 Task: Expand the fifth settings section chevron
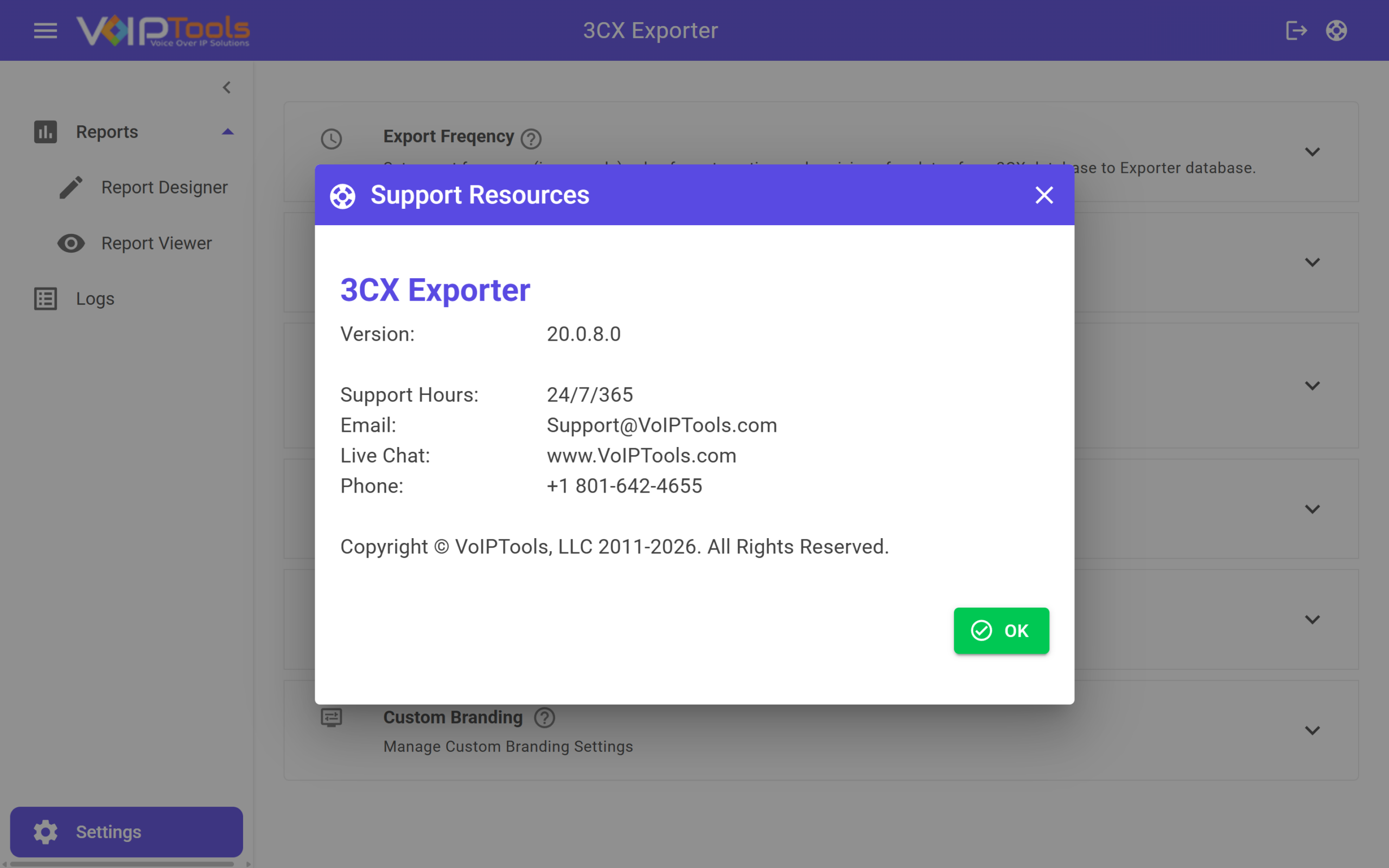pos(1312,620)
